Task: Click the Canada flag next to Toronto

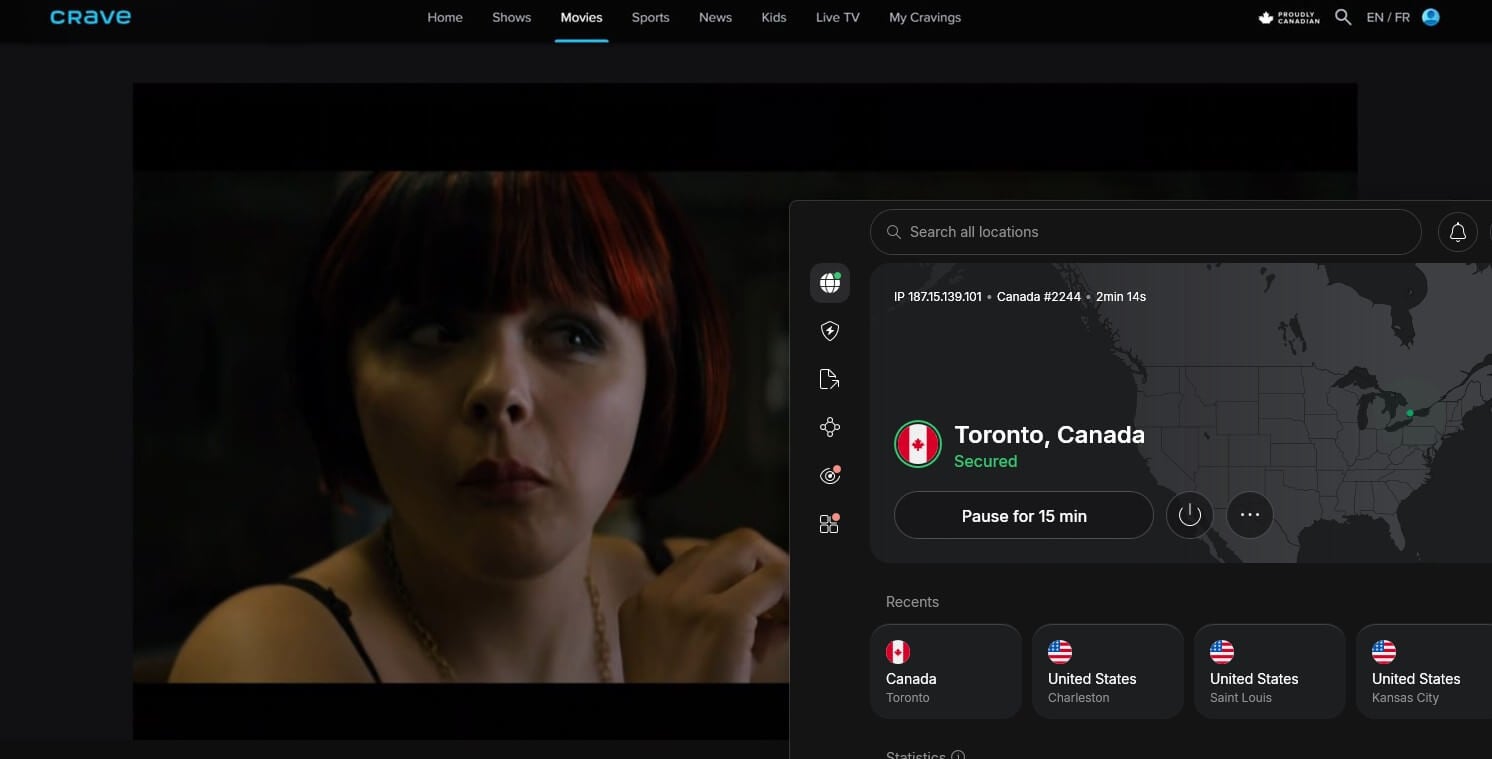Action: 917,444
